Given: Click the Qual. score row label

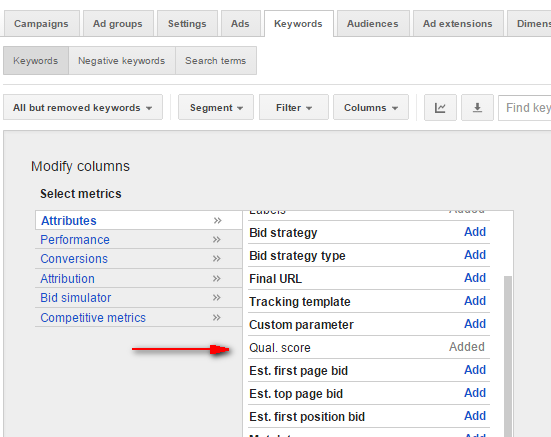Looking at the screenshot, I should (x=280, y=348).
